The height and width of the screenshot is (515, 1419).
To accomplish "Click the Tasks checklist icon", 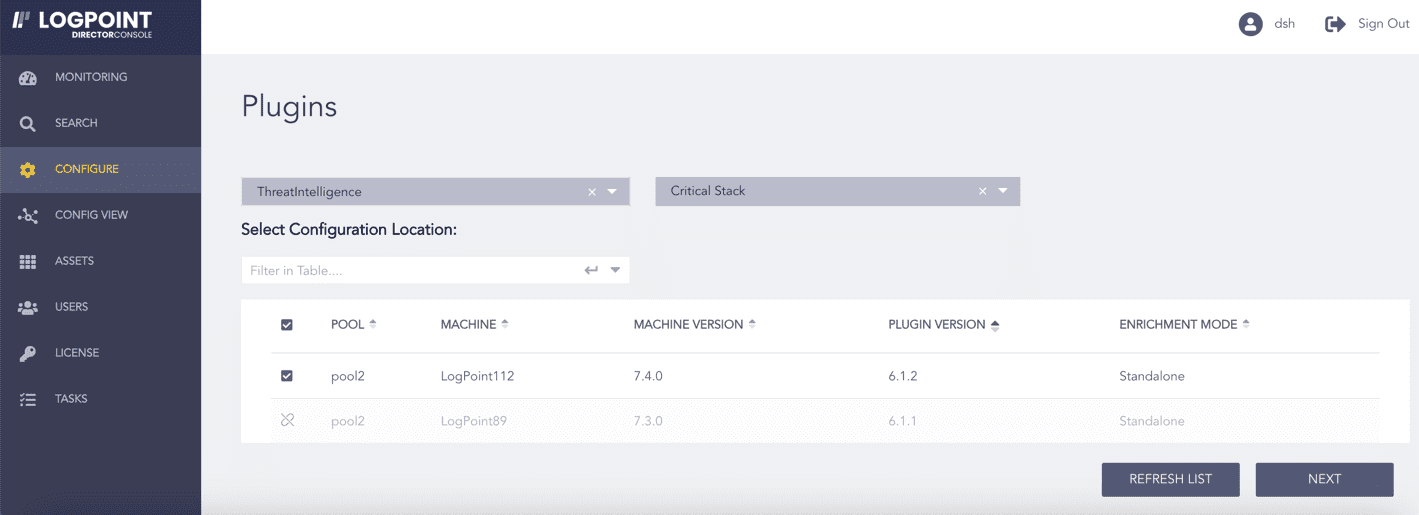I will tap(28, 400).
